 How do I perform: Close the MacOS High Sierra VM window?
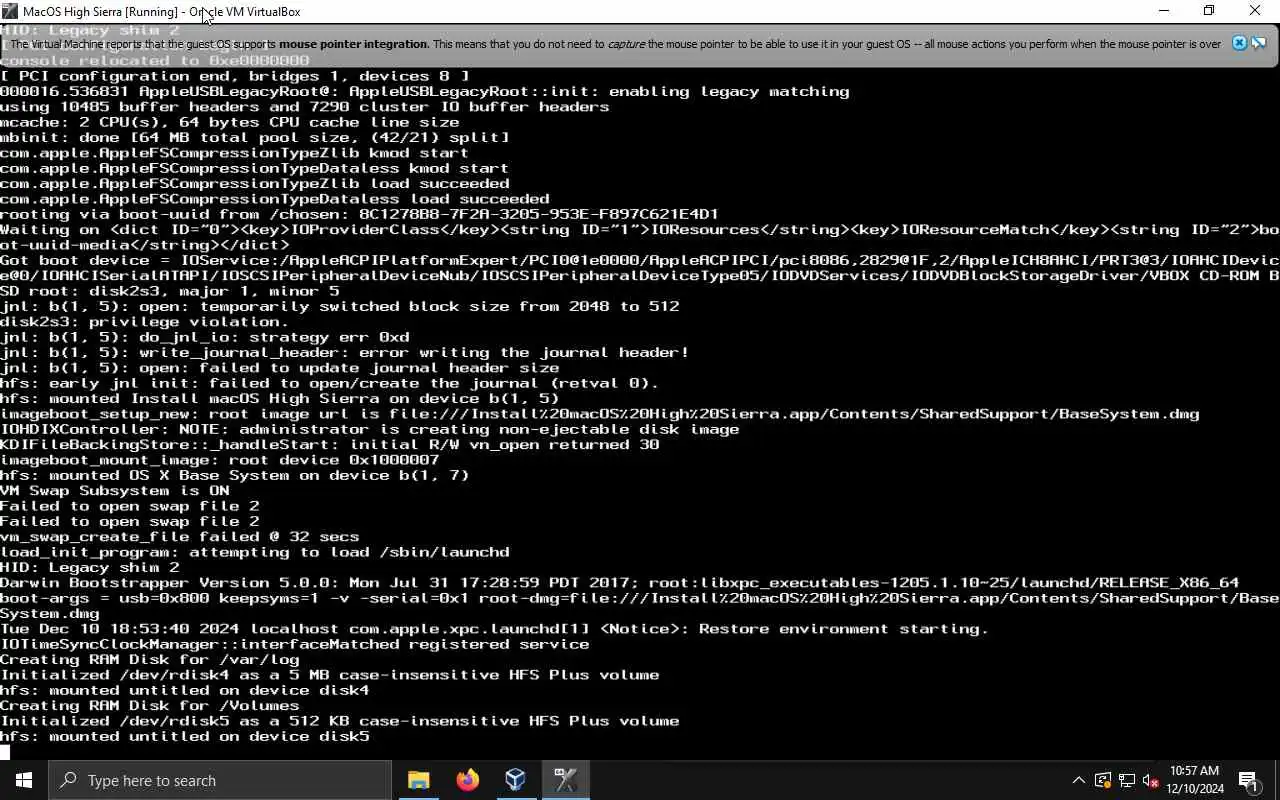point(1255,11)
